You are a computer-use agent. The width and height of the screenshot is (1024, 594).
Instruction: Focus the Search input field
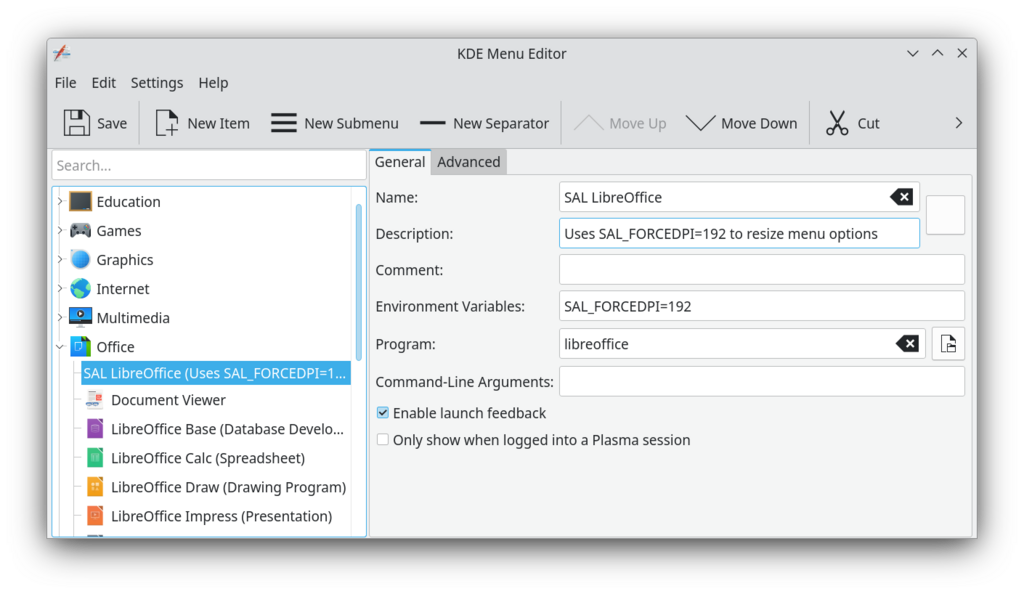(x=209, y=165)
